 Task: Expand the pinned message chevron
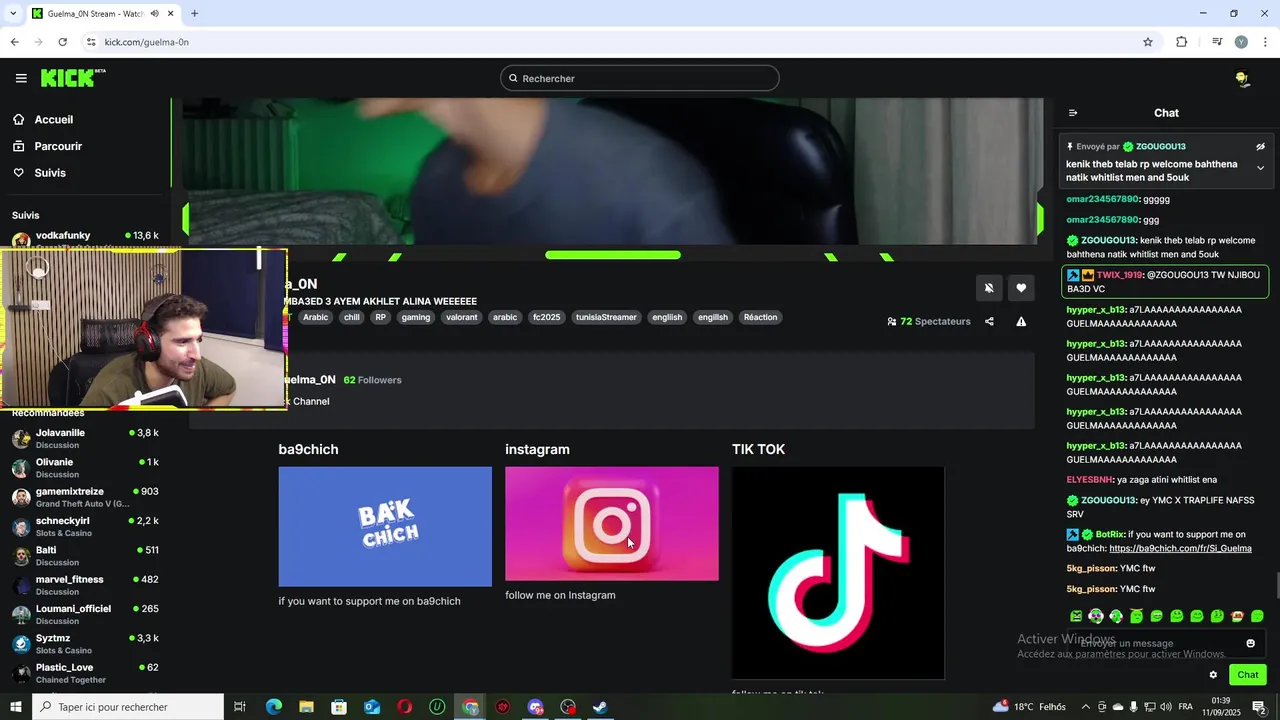(x=1260, y=168)
